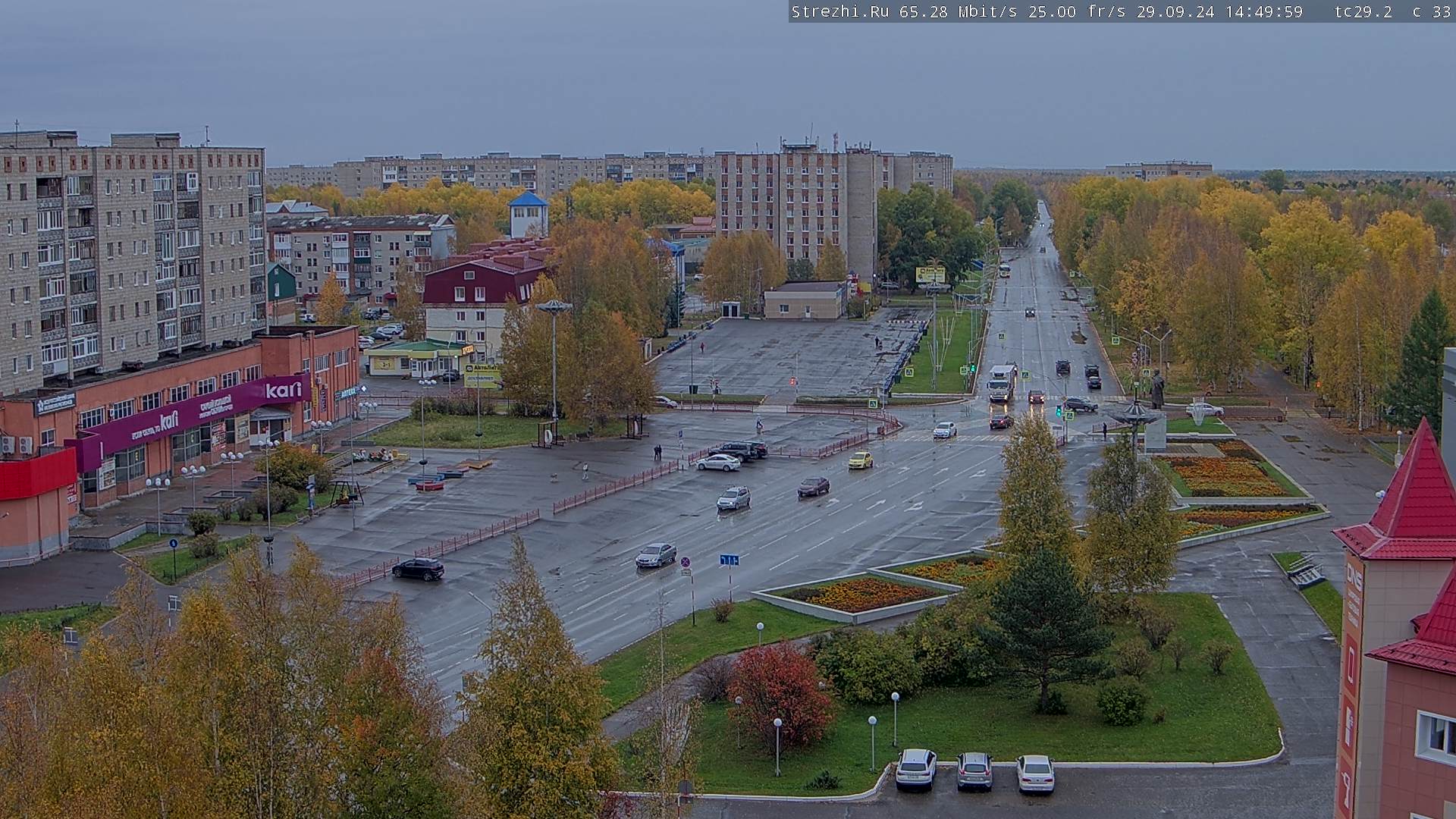Click the DNS sign on the red-roofed building

click(1354, 576)
